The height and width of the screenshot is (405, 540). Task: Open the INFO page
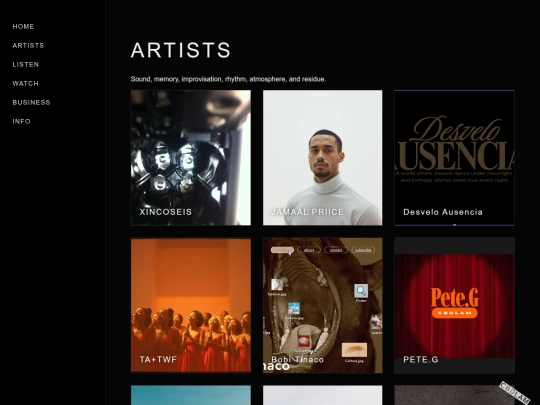[x=21, y=121]
